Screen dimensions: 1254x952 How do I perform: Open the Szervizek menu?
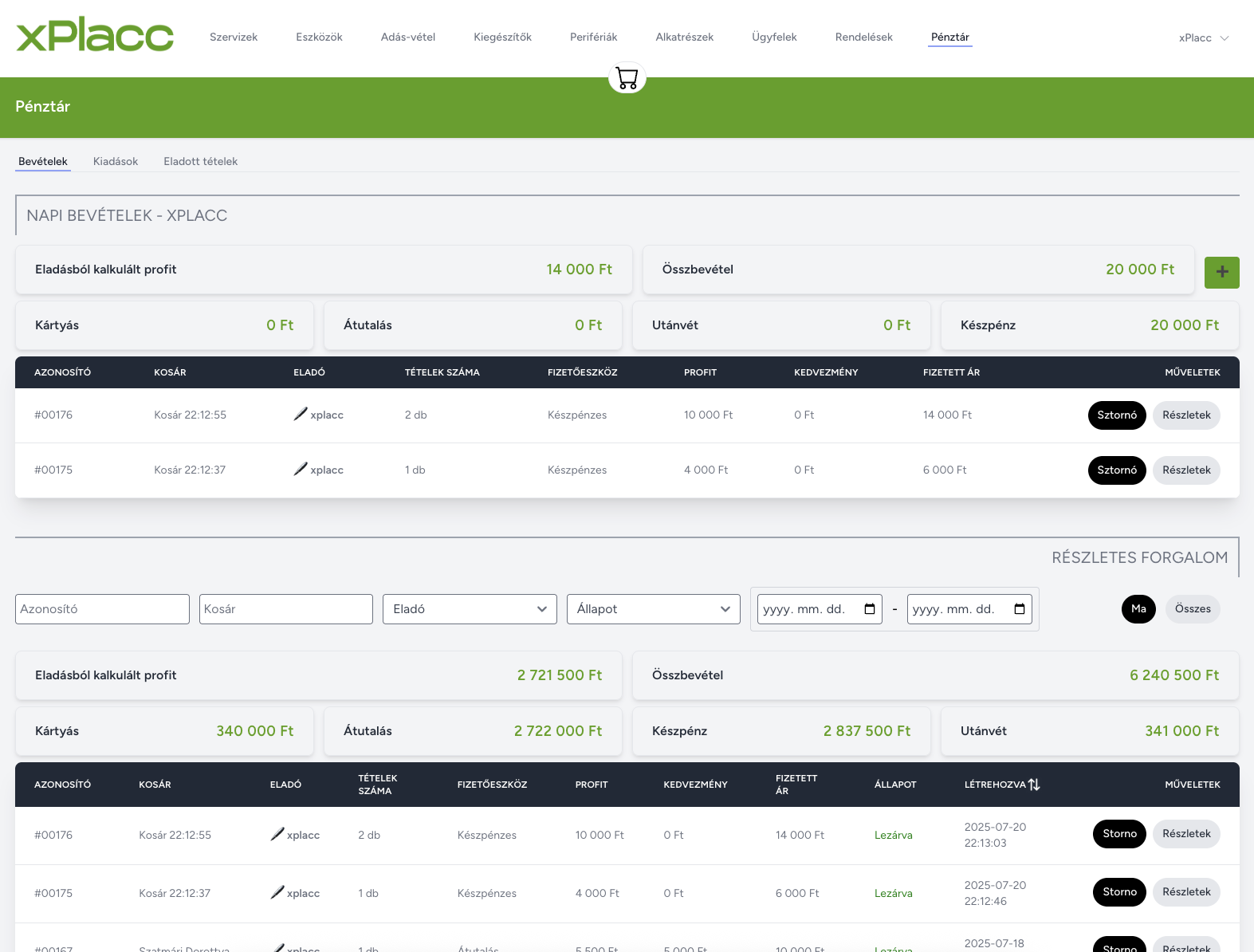coord(234,37)
